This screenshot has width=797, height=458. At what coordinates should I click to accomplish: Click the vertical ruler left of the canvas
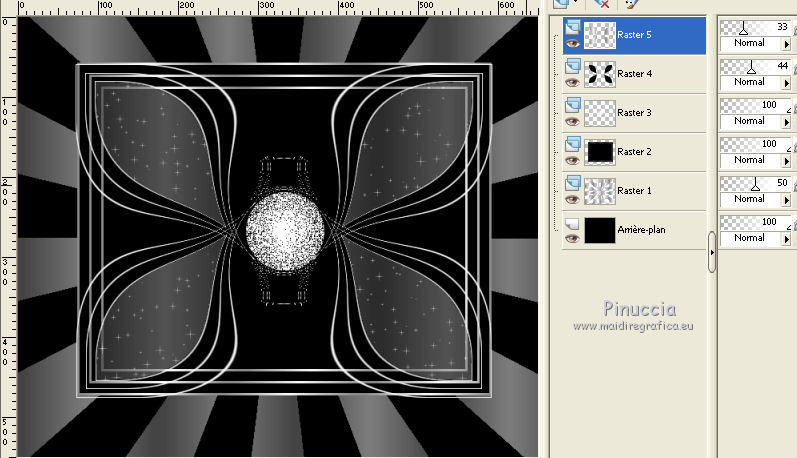8,236
